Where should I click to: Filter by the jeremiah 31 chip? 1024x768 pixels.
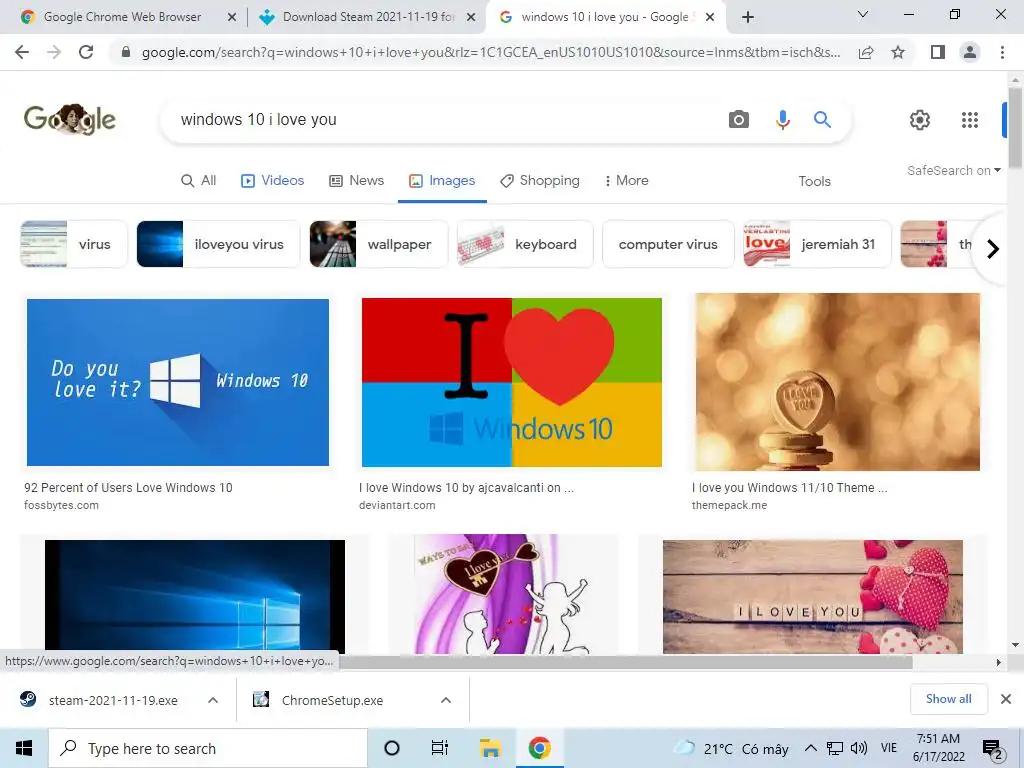[x=817, y=244]
